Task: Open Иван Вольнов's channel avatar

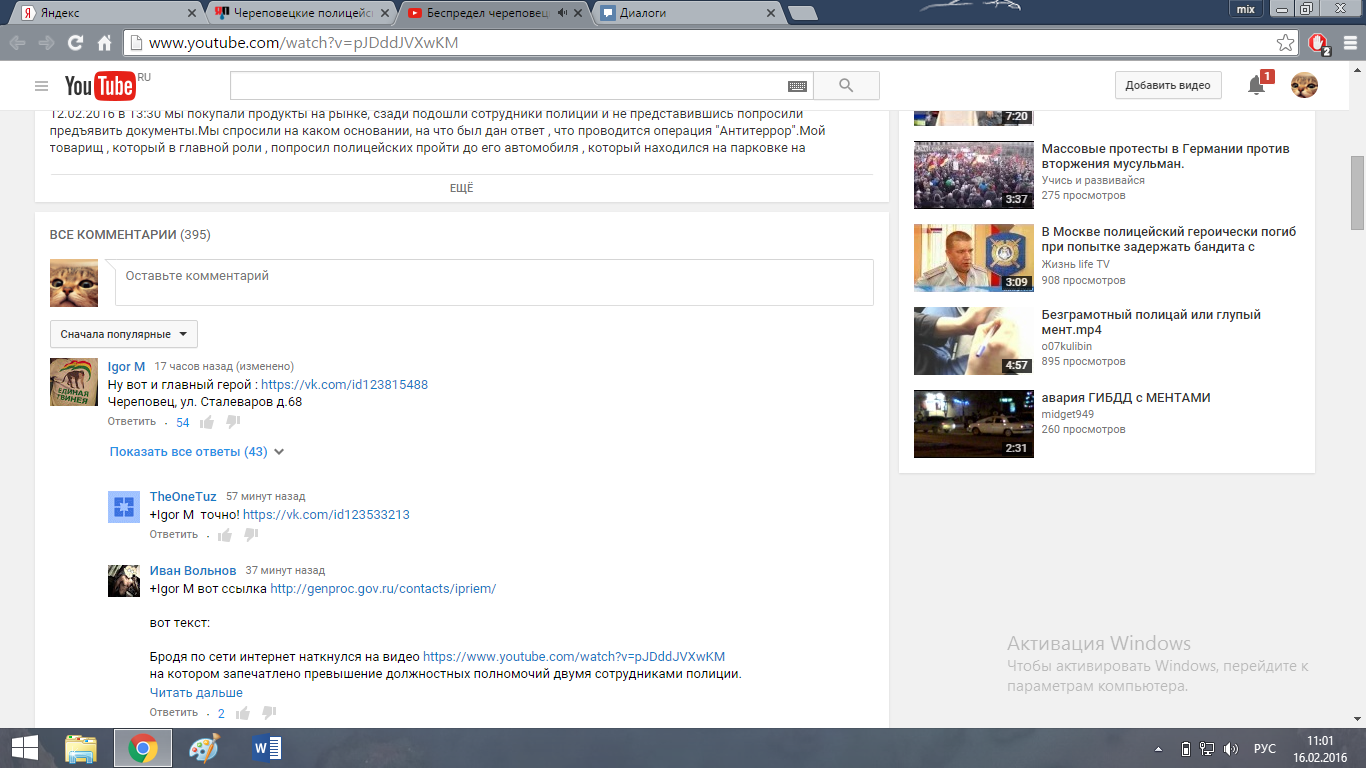Action: click(x=124, y=580)
